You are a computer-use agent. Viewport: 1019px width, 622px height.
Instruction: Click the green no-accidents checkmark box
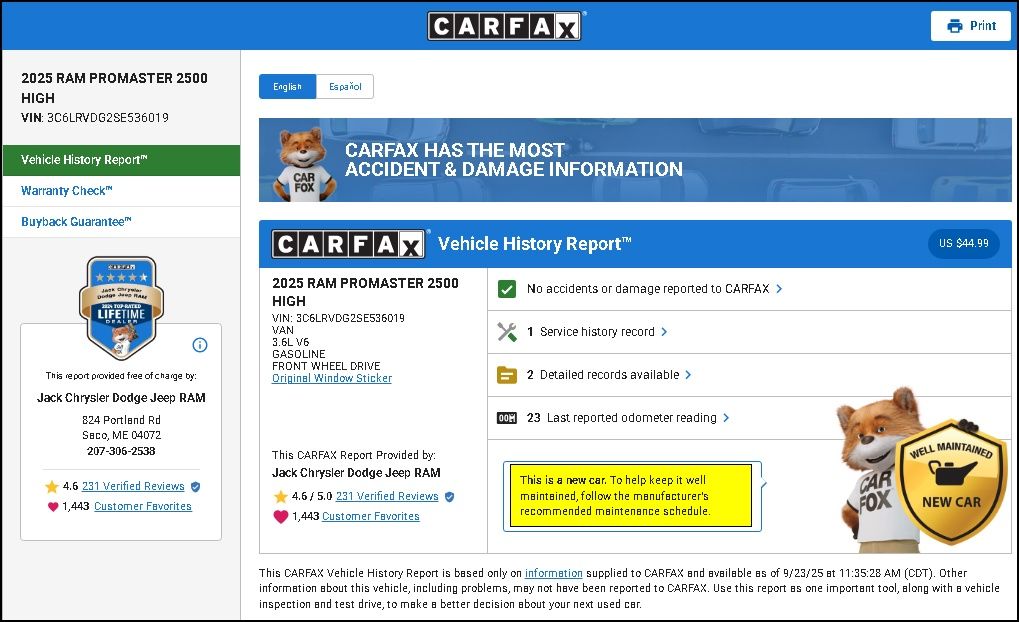pyautogui.click(x=507, y=289)
